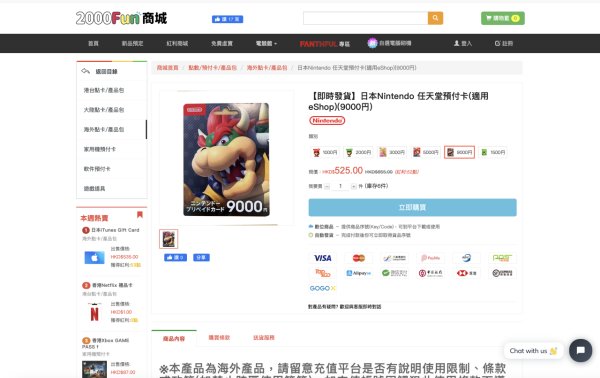Open the 2000Fun store logo homepage

pyautogui.click(x=121, y=18)
